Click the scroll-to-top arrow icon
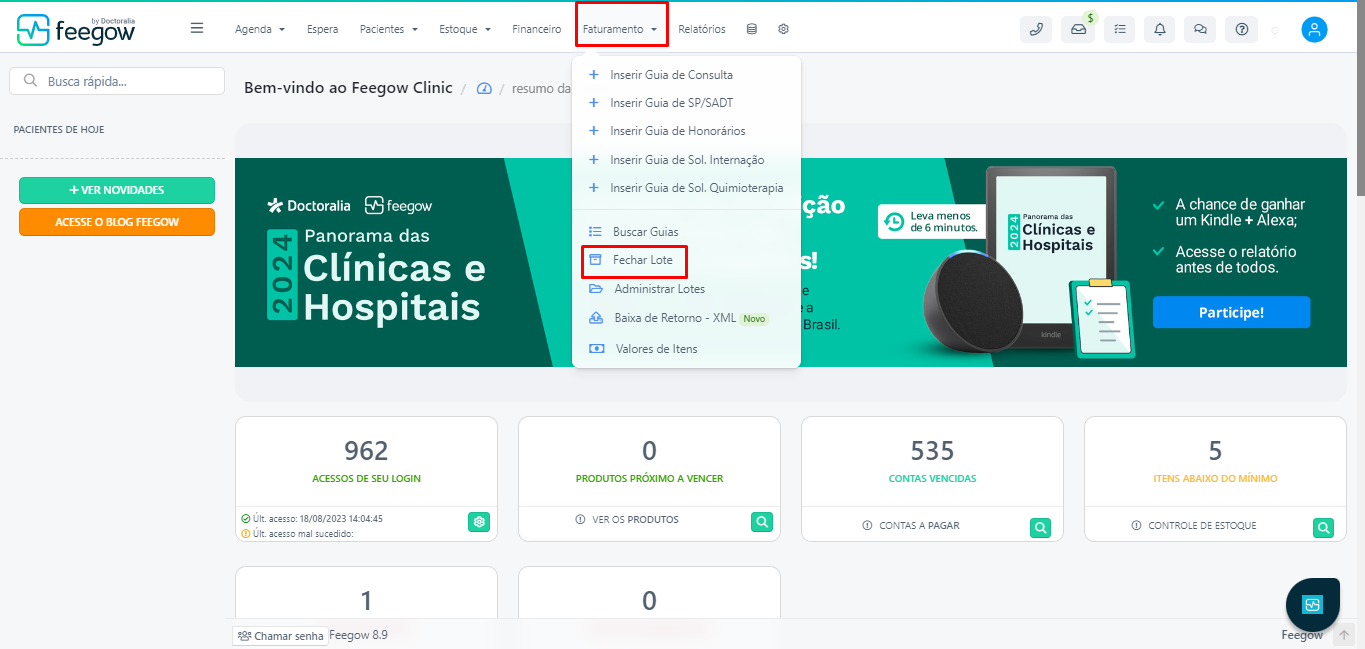Image resolution: width=1365 pixels, height=649 pixels. tap(1345, 635)
